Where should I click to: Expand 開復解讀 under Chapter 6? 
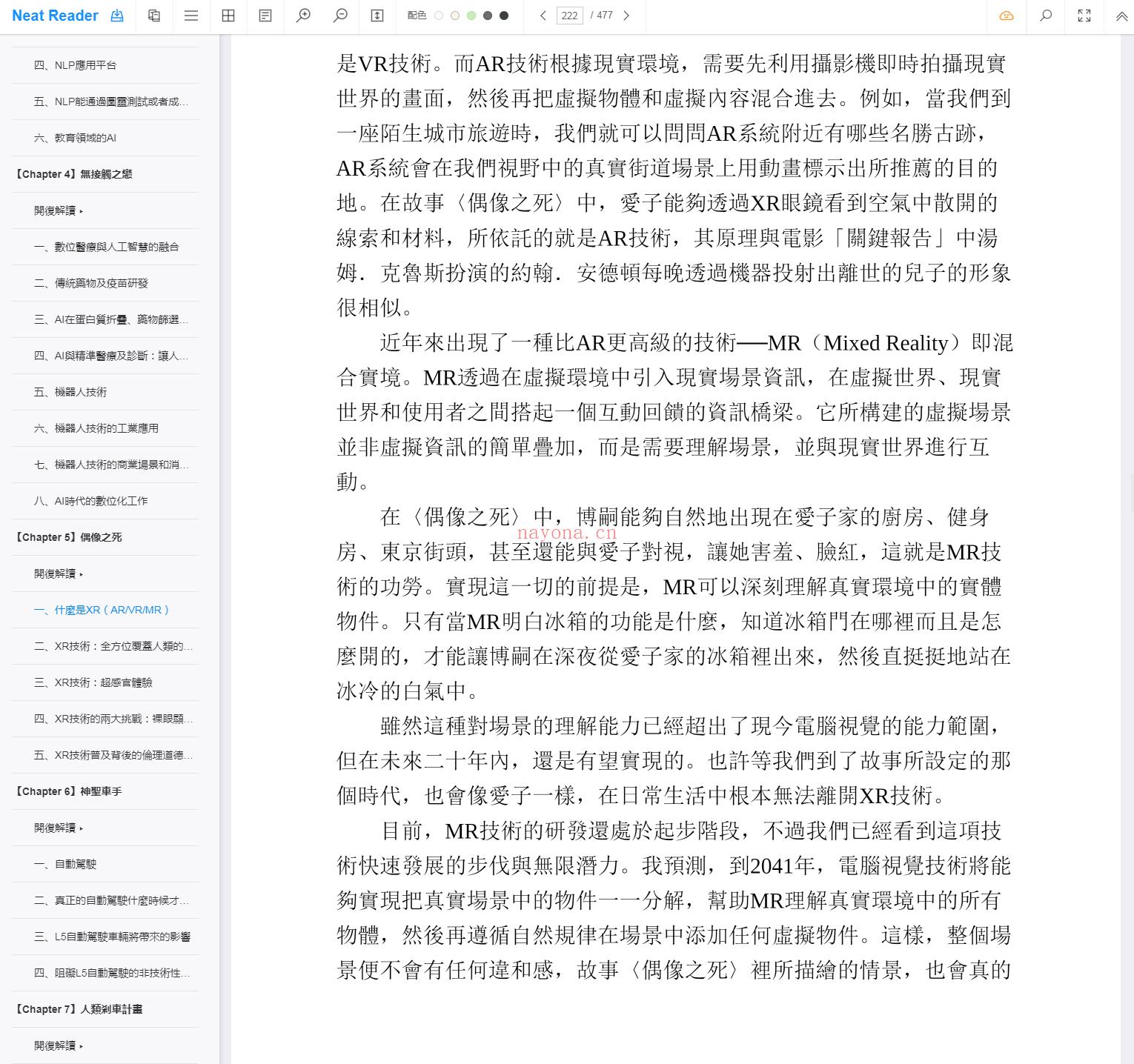[59, 828]
